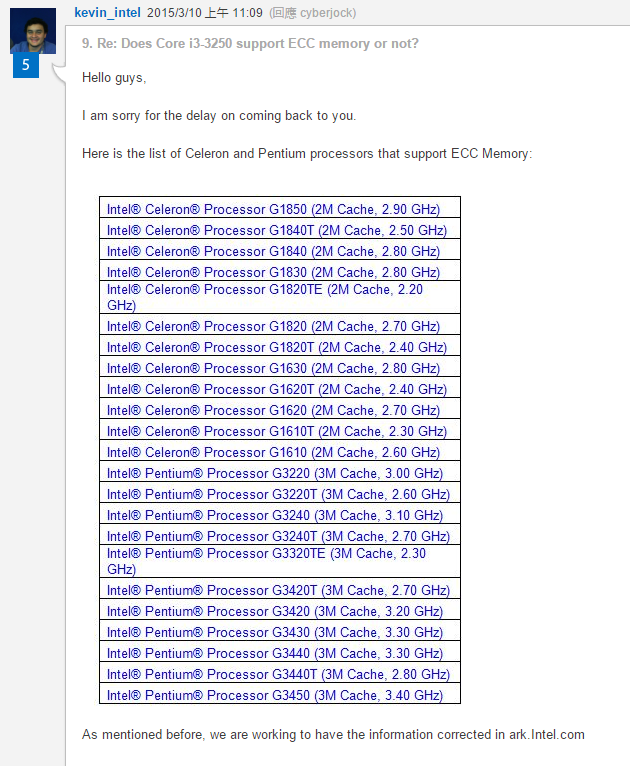Screen dimensions: 630x766
Task: Open Celeron Processor G1840 2.80 GHz link
Action: pyautogui.click(x=273, y=252)
